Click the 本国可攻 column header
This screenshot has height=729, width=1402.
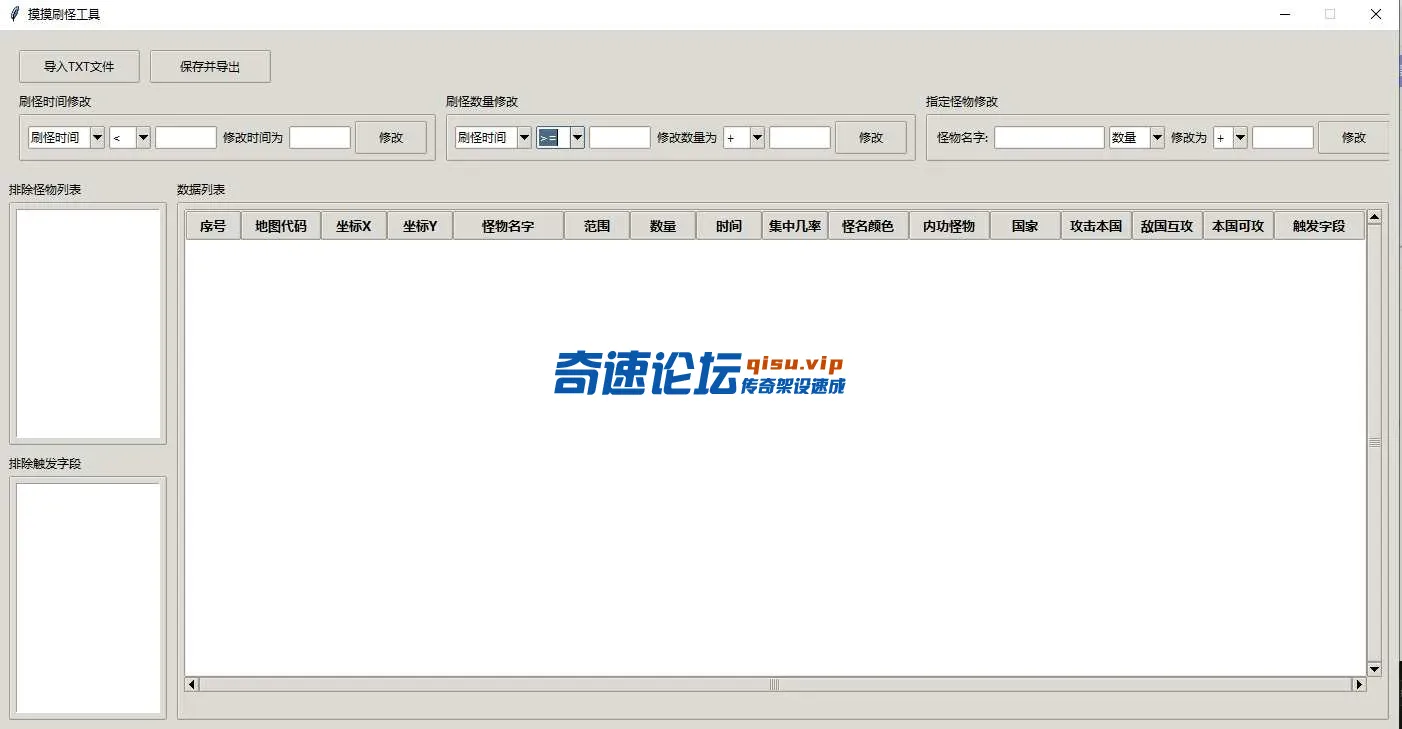pos(1238,226)
